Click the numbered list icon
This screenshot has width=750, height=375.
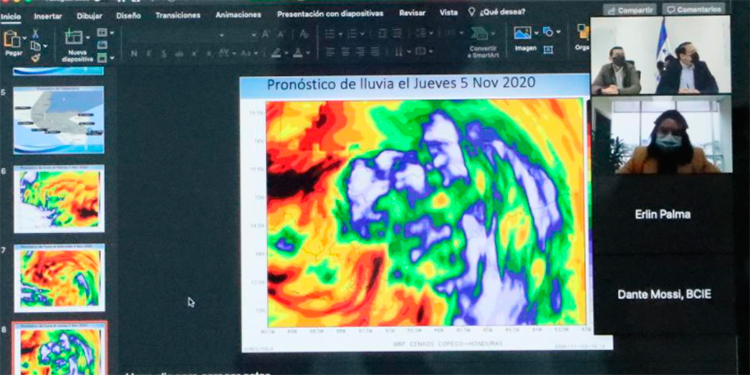(x=352, y=33)
